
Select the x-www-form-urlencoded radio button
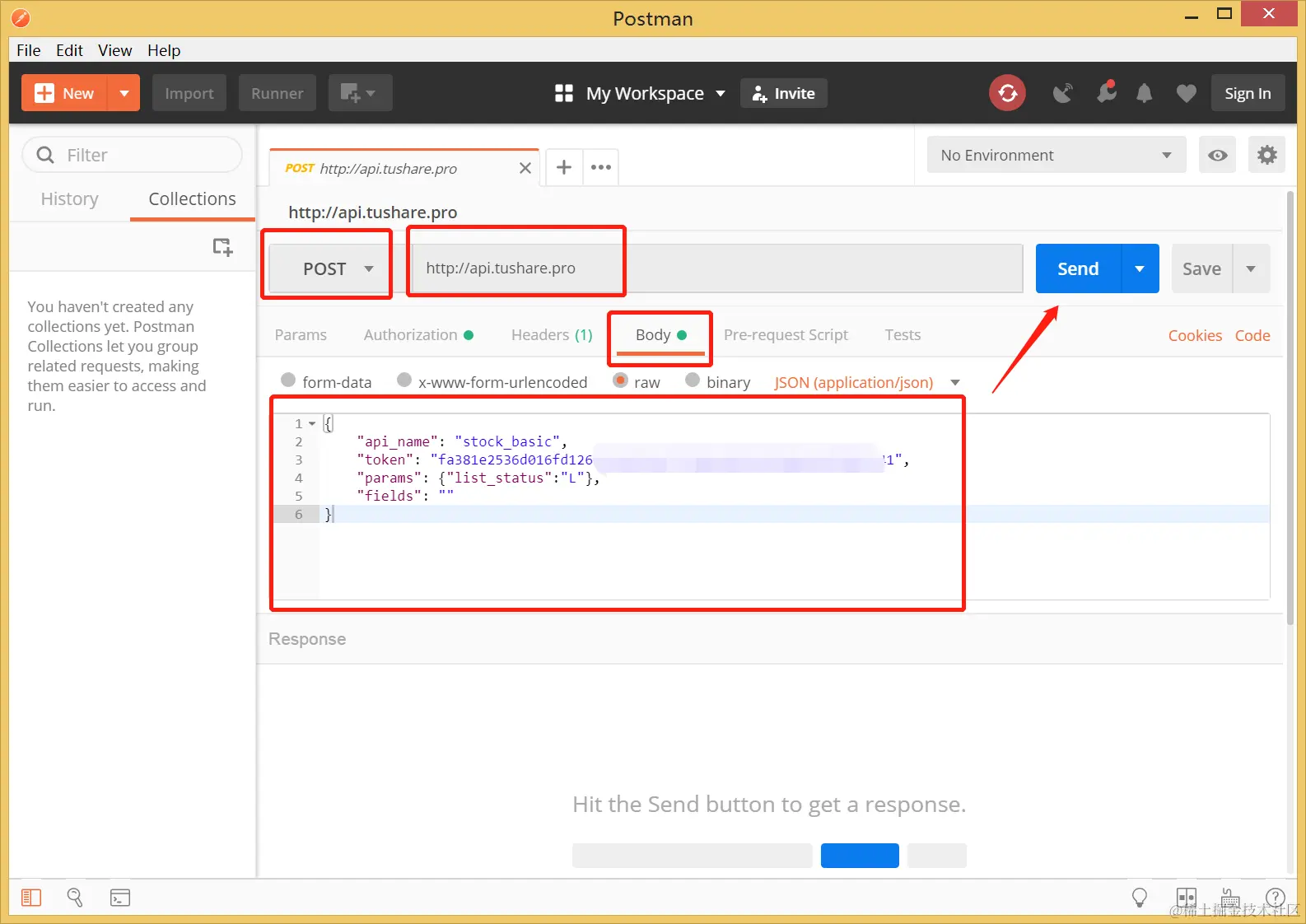pyautogui.click(x=404, y=380)
